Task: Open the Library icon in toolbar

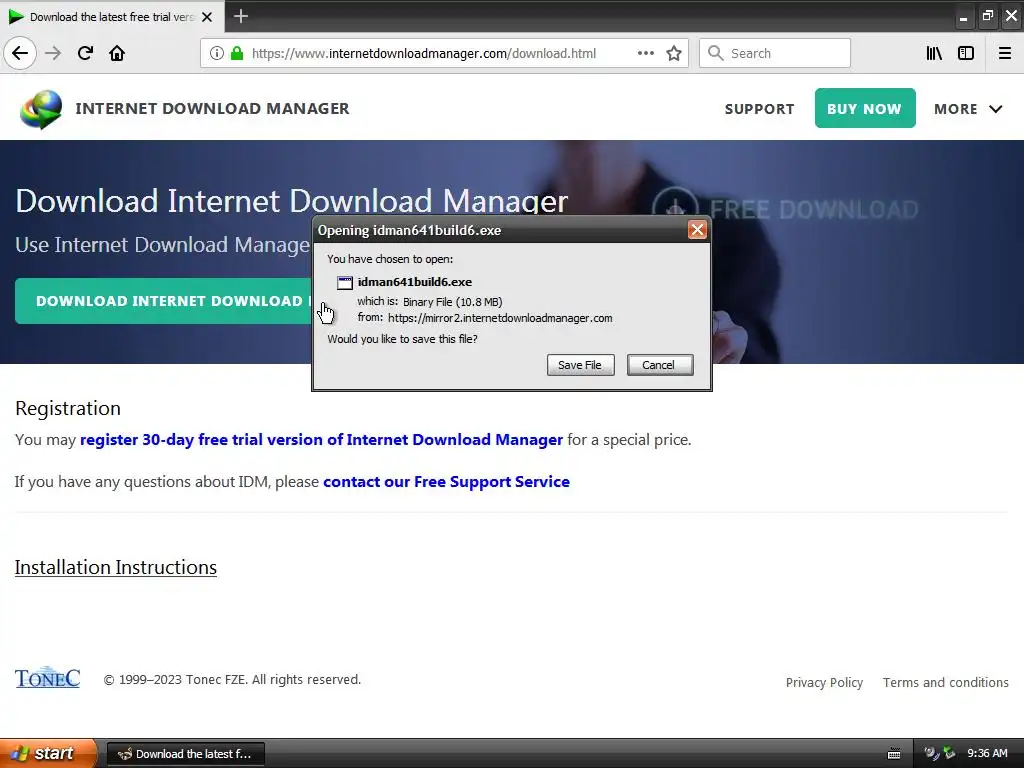Action: tap(934, 54)
